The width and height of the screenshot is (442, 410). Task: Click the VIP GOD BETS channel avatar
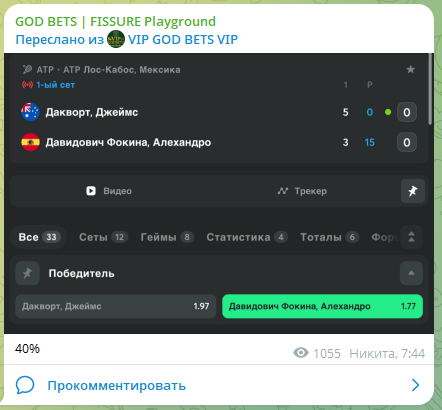point(116,39)
